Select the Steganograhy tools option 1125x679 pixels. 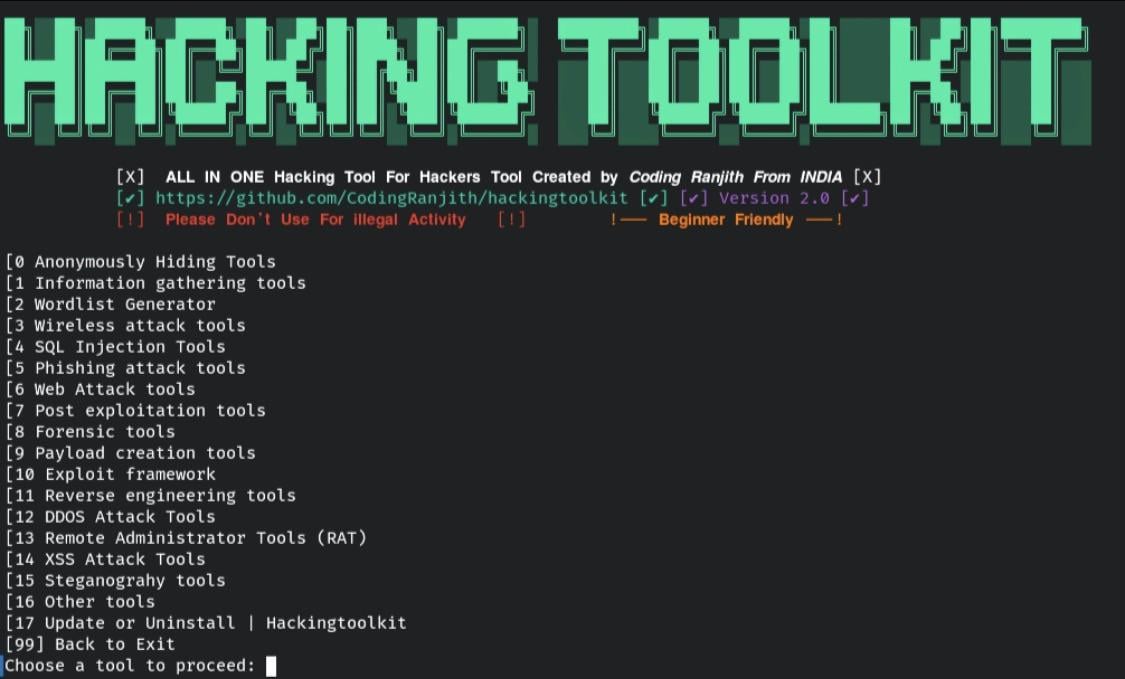coord(116,581)
